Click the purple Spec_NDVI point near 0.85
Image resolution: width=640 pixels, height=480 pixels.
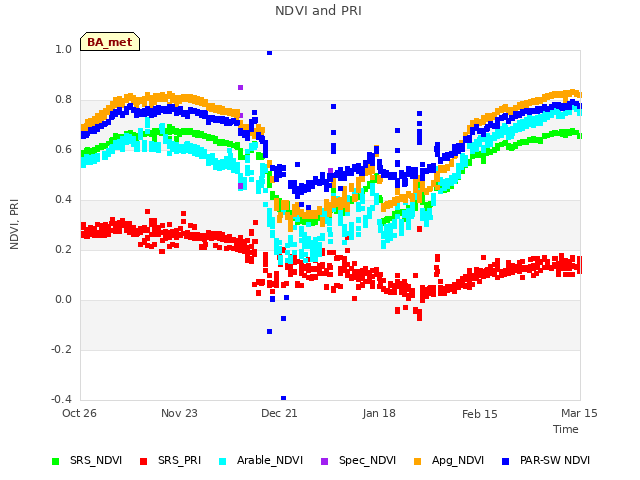240,87
